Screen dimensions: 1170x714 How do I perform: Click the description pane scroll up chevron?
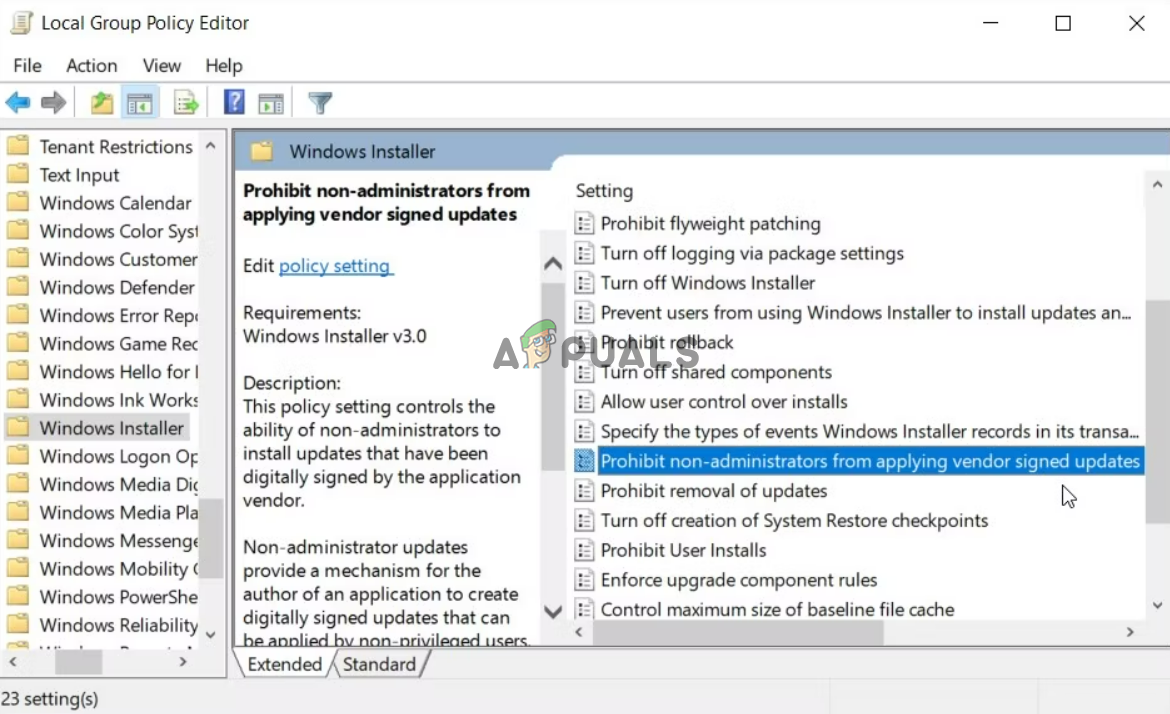553,263
